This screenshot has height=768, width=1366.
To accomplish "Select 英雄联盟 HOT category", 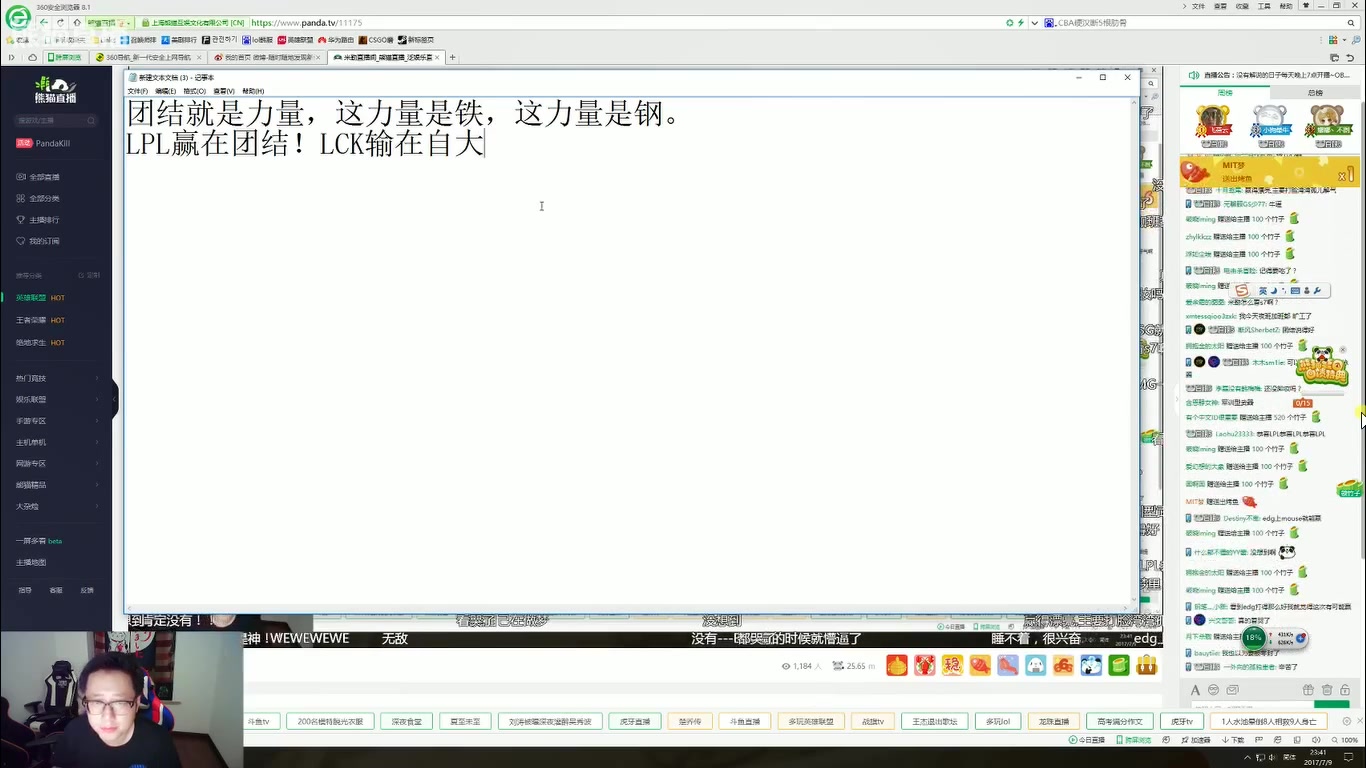I will (40, 298).
